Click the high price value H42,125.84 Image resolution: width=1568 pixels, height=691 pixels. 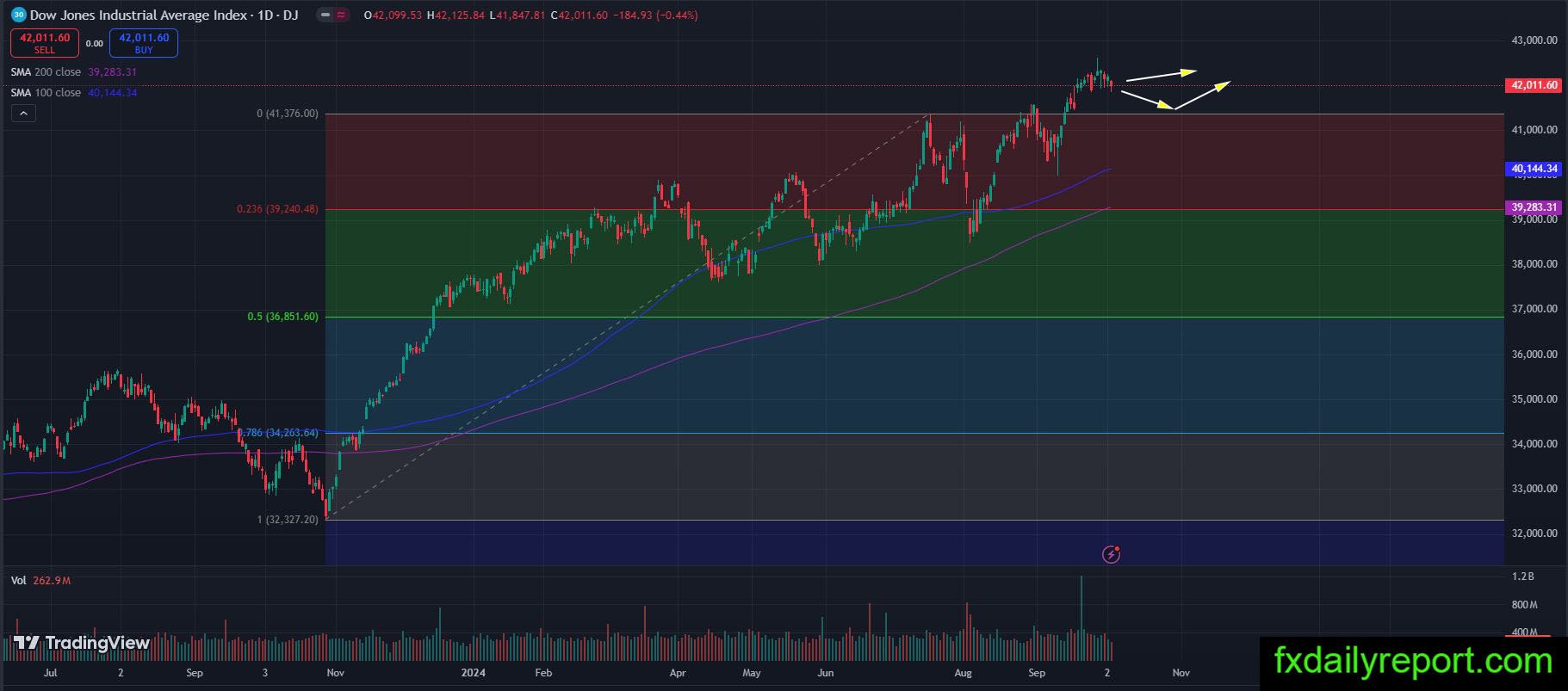click(456, 15)
